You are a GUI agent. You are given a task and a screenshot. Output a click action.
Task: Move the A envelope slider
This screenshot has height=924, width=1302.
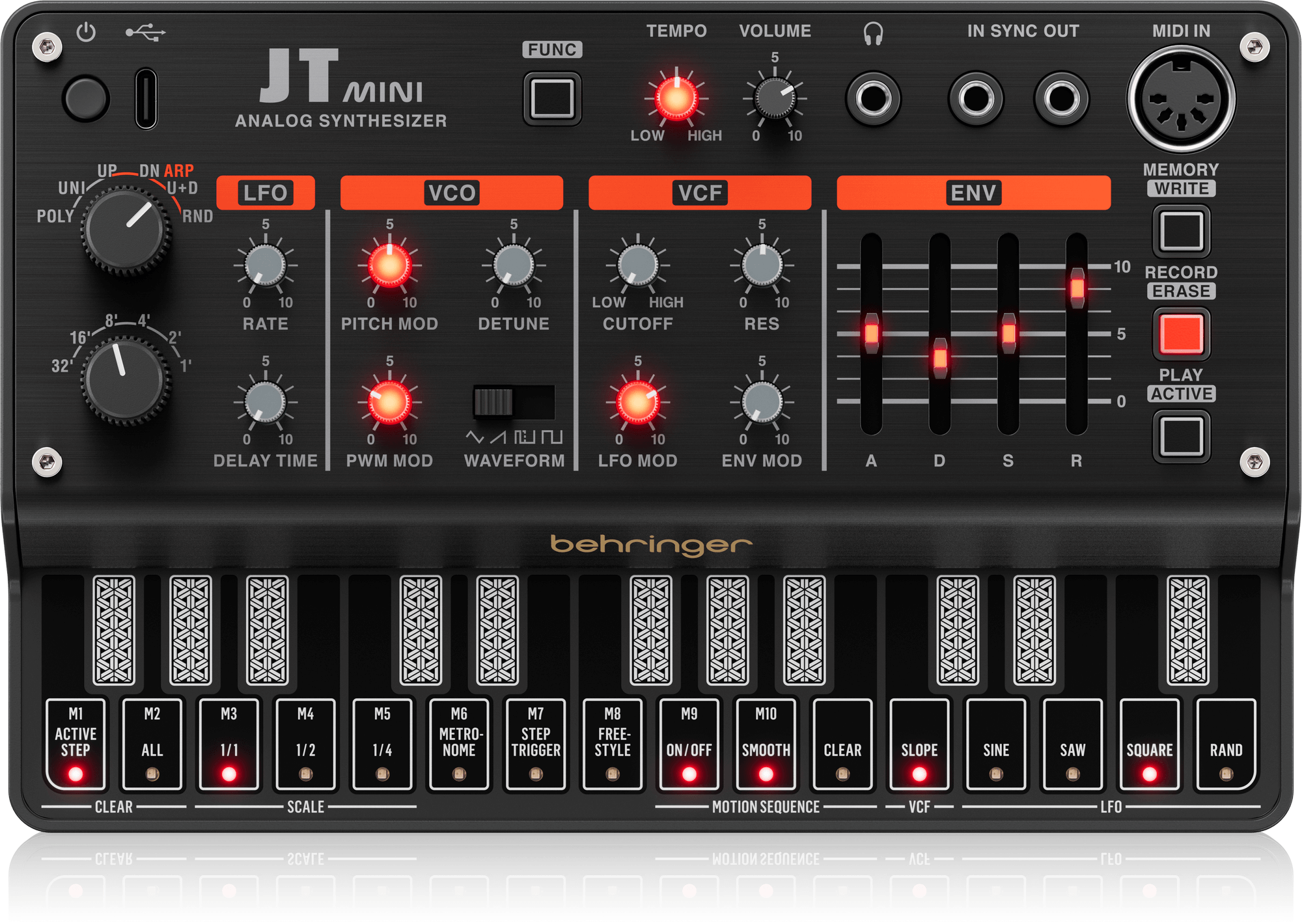tap(873, 334)
